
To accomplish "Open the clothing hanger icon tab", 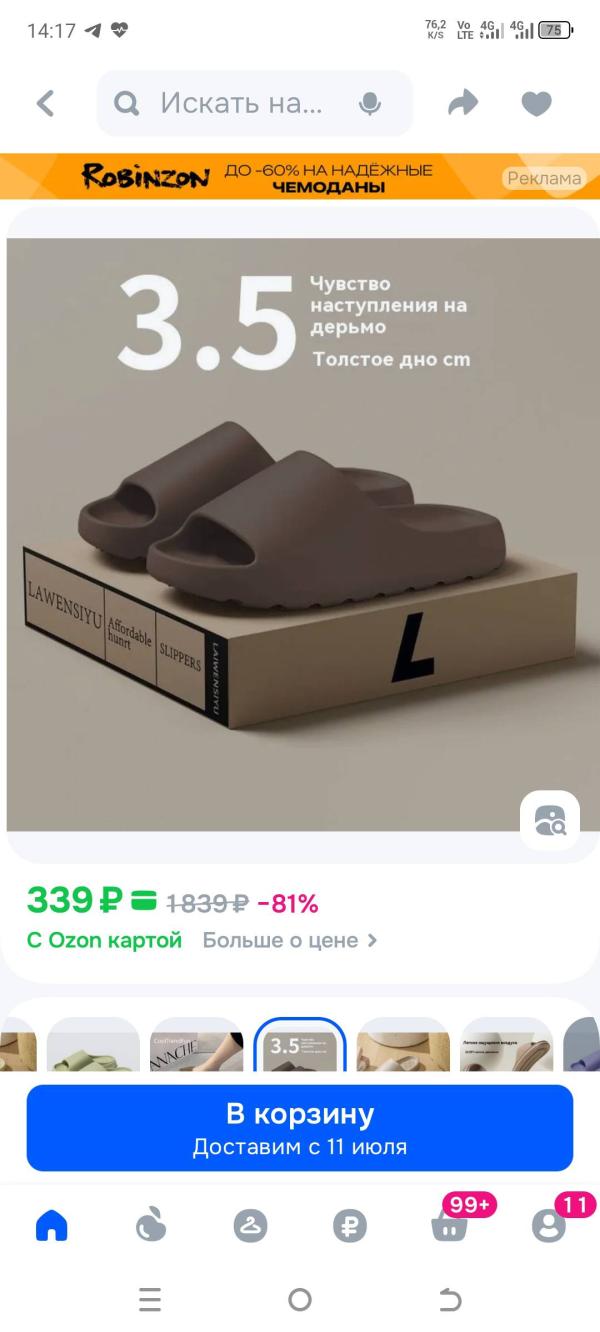I will click(x=250, y=1225).
